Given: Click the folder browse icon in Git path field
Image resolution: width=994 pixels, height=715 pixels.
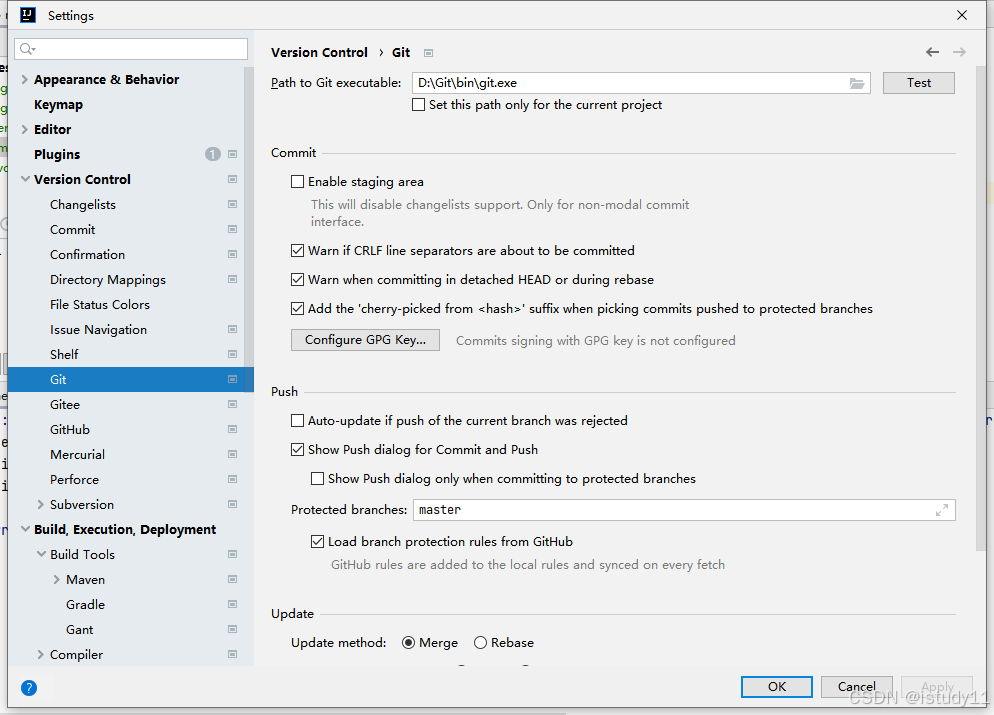Looking at the screenshot, I should point(856,83).
